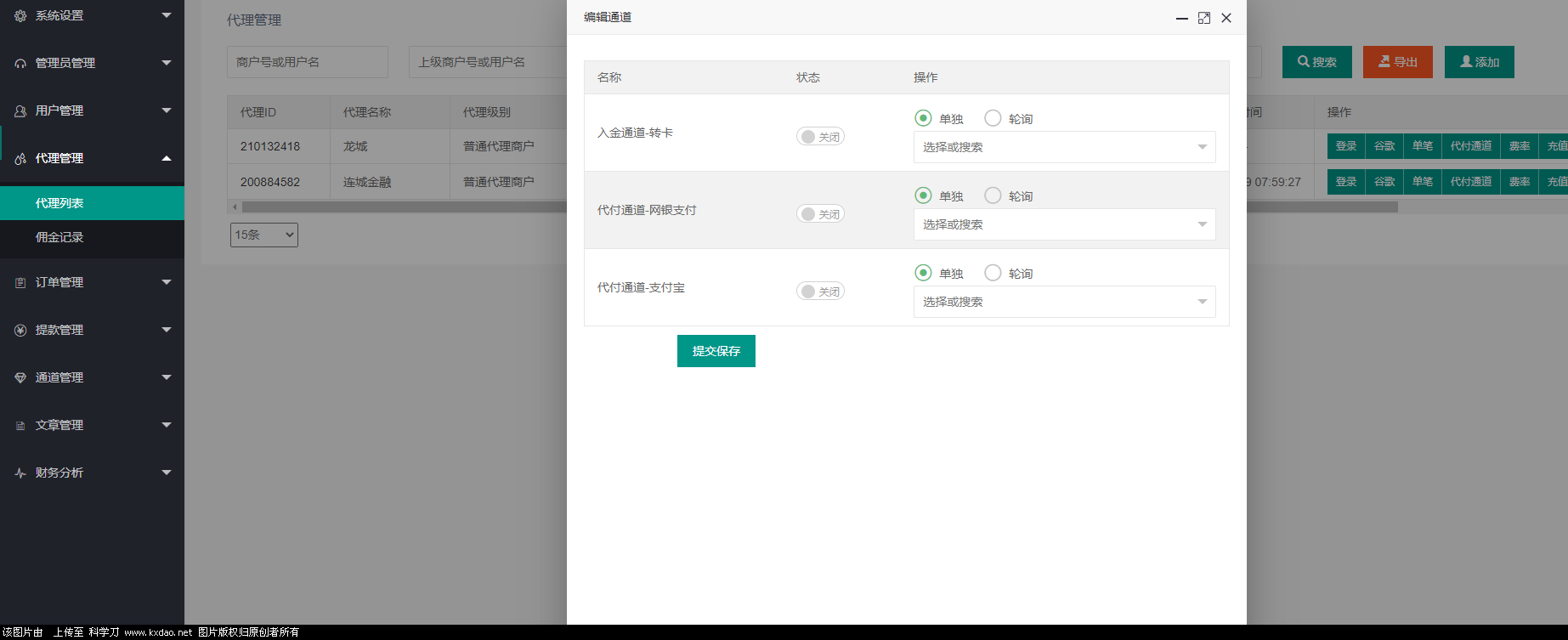The height and width of the screenshot is (640, 1568).
Task: Click the orange 导出 export button
Action: pyautogui.click(x=1397, y=62)
